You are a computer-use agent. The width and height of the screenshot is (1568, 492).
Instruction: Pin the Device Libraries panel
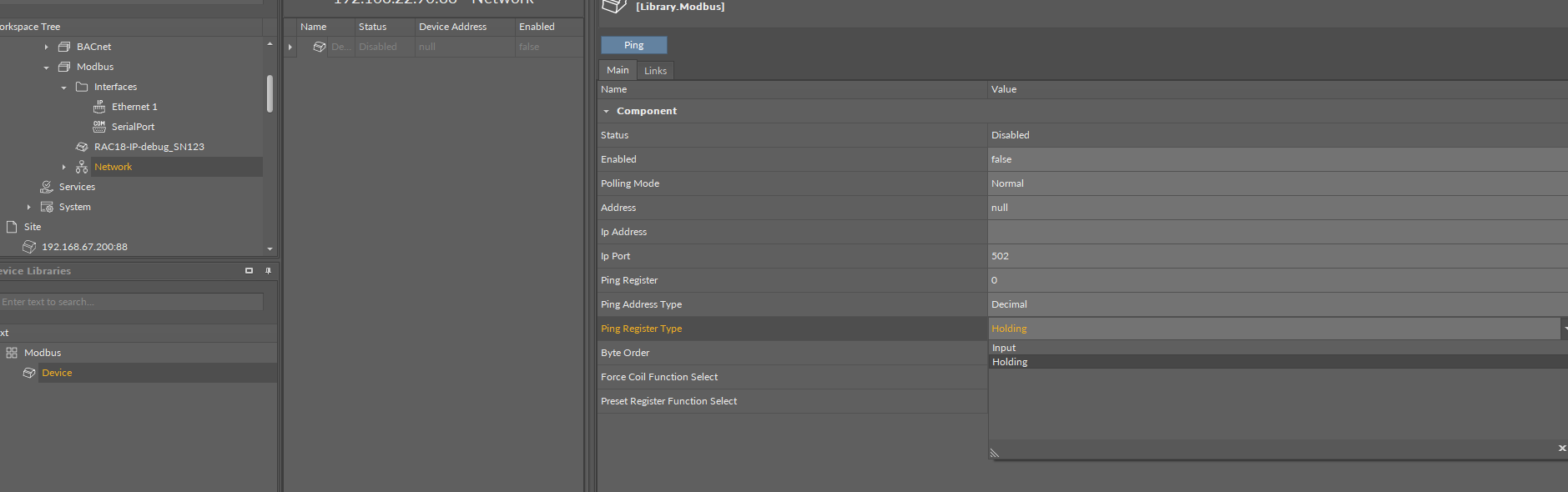coord(268,271)
